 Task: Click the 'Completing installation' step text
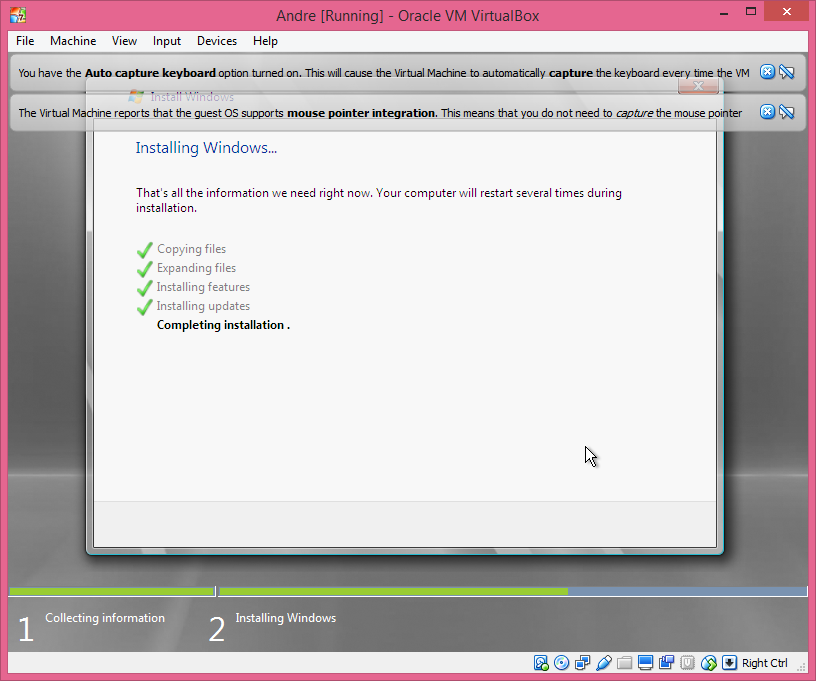click(223, 325)
